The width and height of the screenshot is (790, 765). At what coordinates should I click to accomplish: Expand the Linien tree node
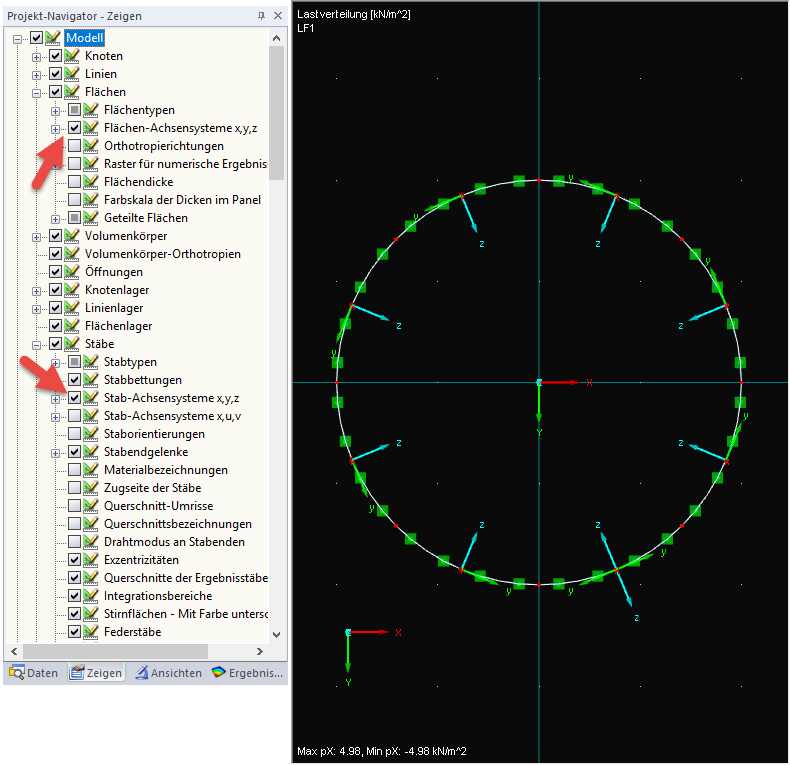[x=36, y=75]
